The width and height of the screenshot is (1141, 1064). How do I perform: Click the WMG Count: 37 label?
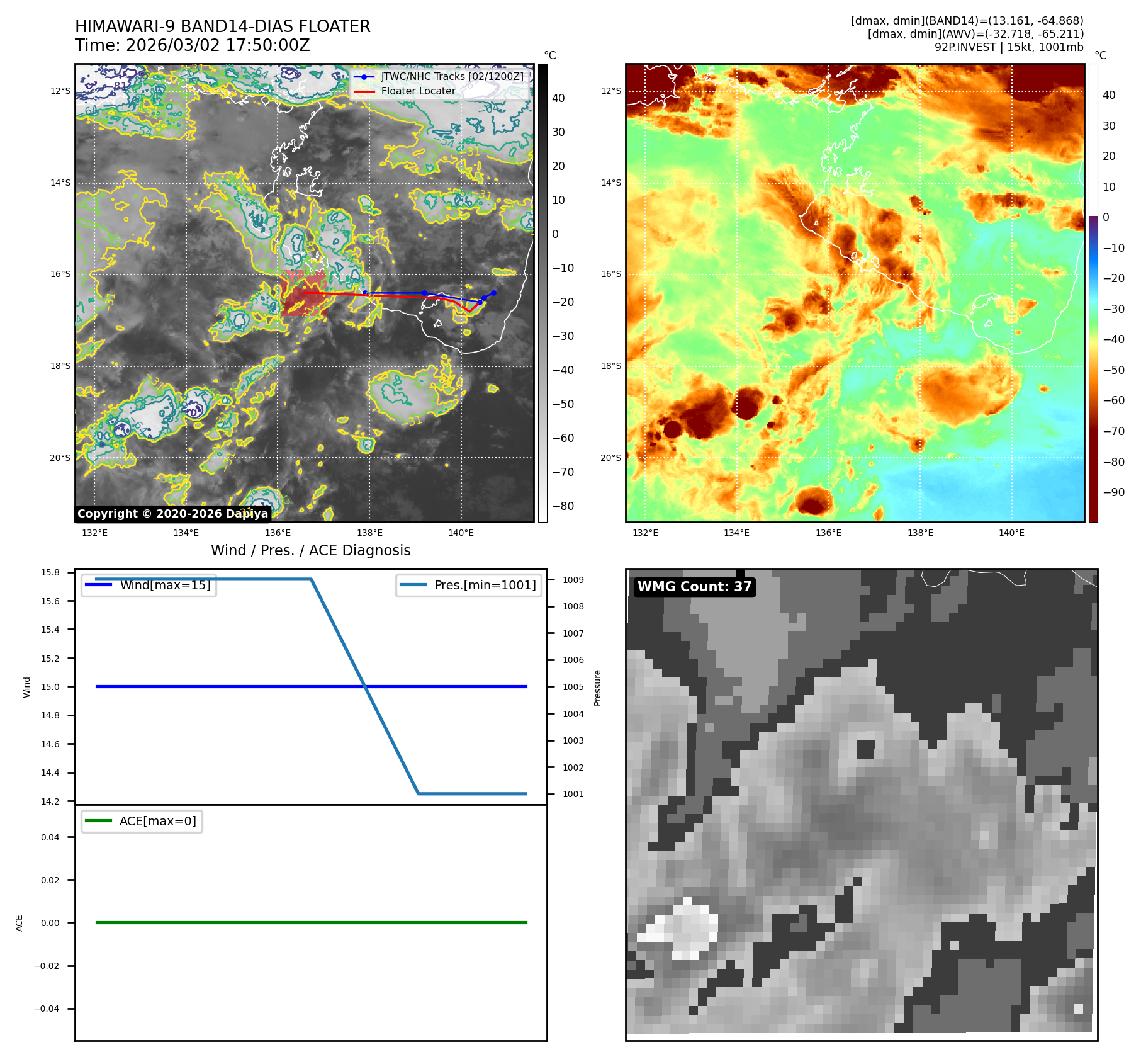tap(694, 587)
